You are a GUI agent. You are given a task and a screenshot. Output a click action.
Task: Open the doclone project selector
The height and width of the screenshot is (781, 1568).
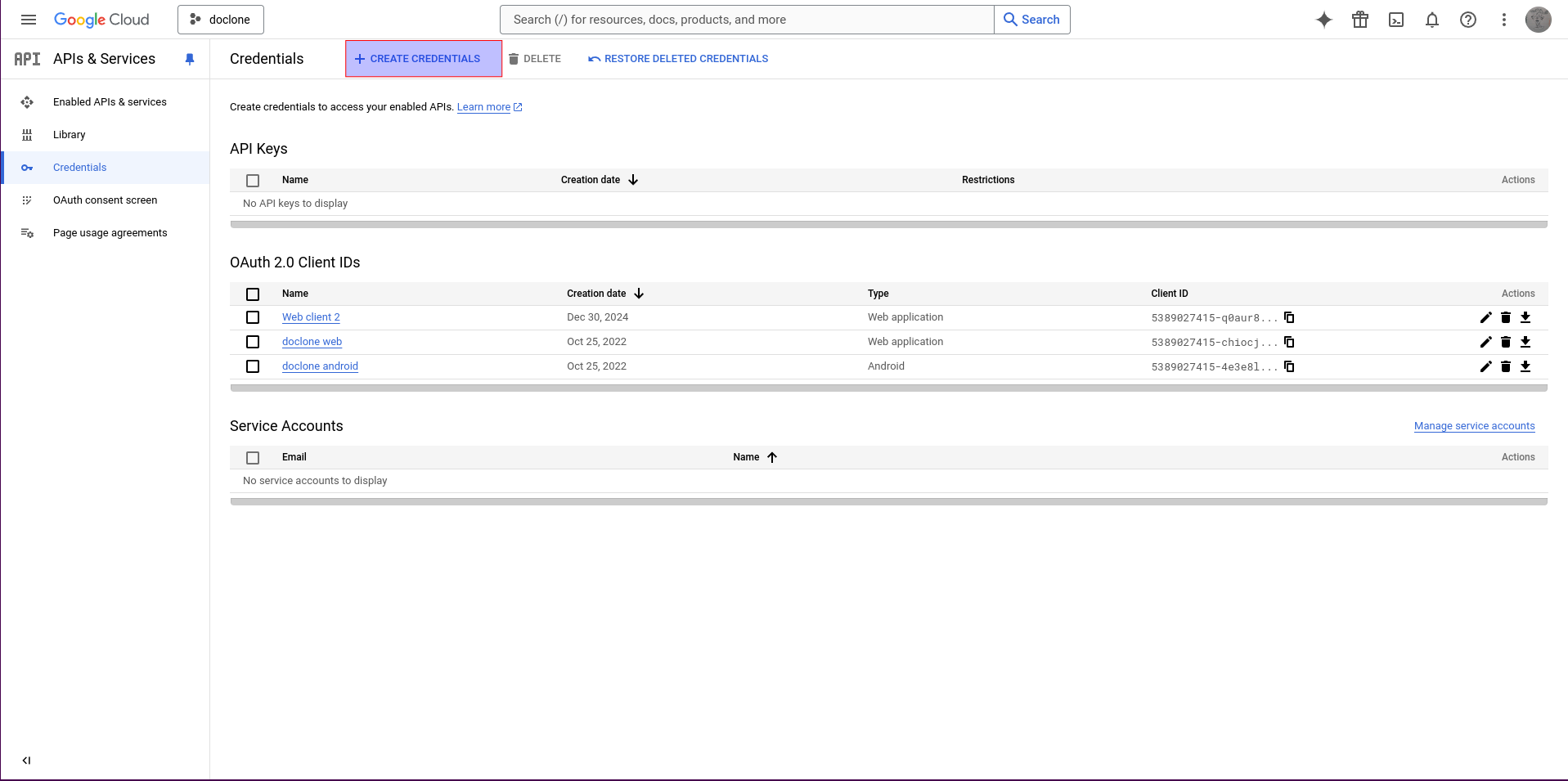[x=221, y=20]
